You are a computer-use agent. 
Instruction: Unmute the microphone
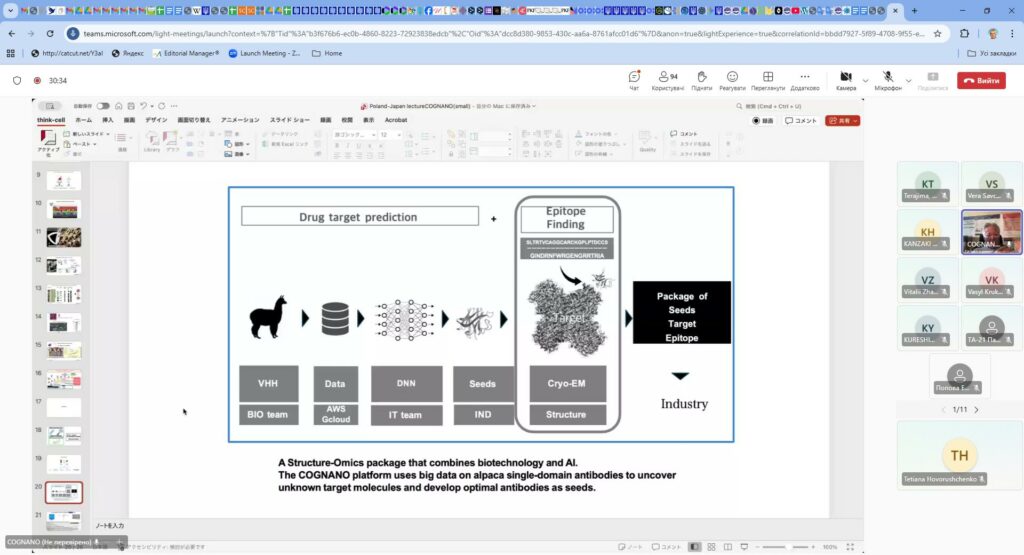pyautogui.click(x=886, y=79)
